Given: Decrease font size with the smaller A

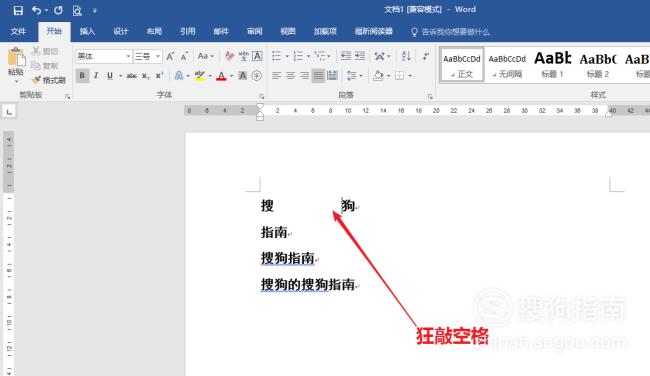Looking at the screenshot, I should click(184, 56).
